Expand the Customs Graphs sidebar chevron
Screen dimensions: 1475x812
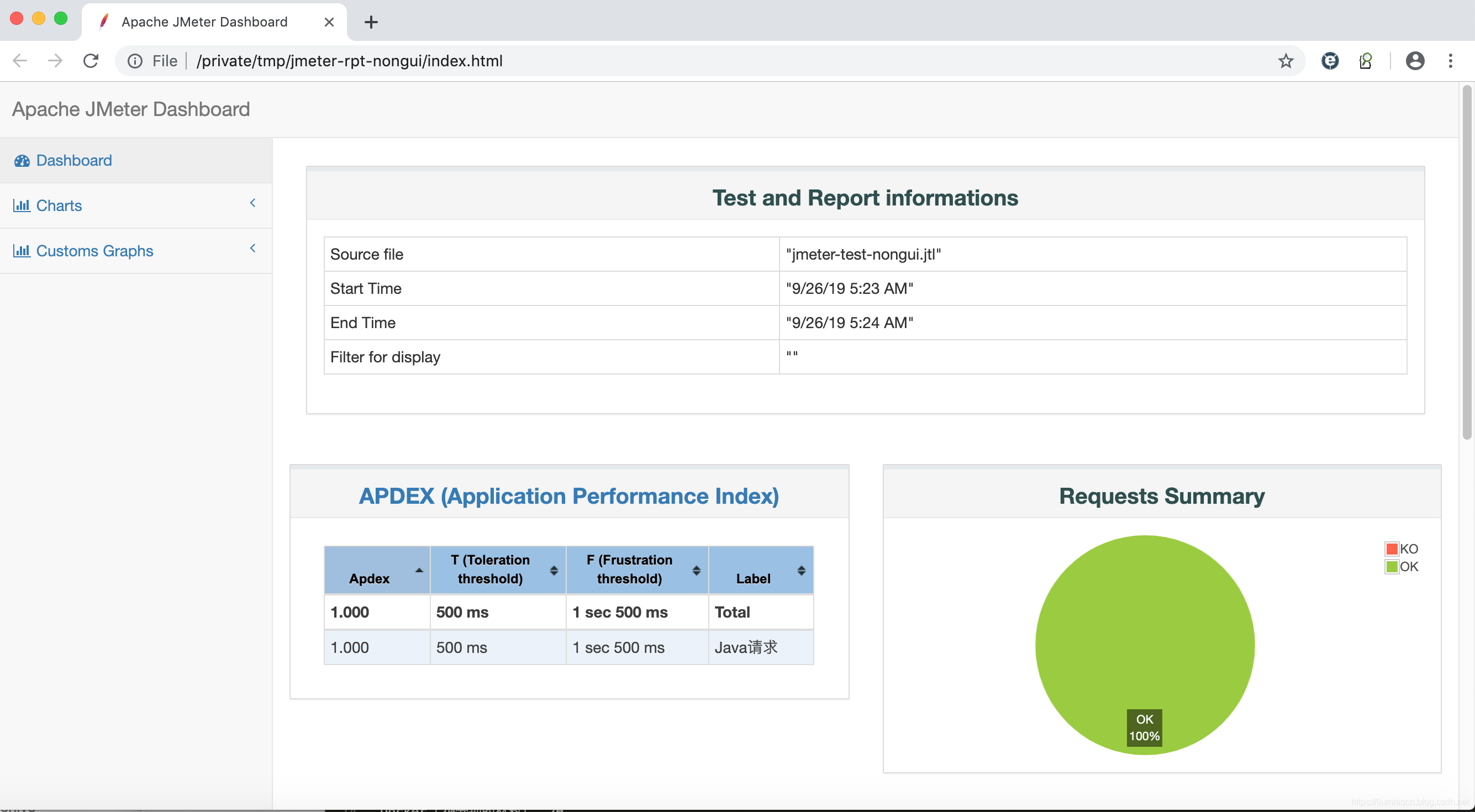252,249
